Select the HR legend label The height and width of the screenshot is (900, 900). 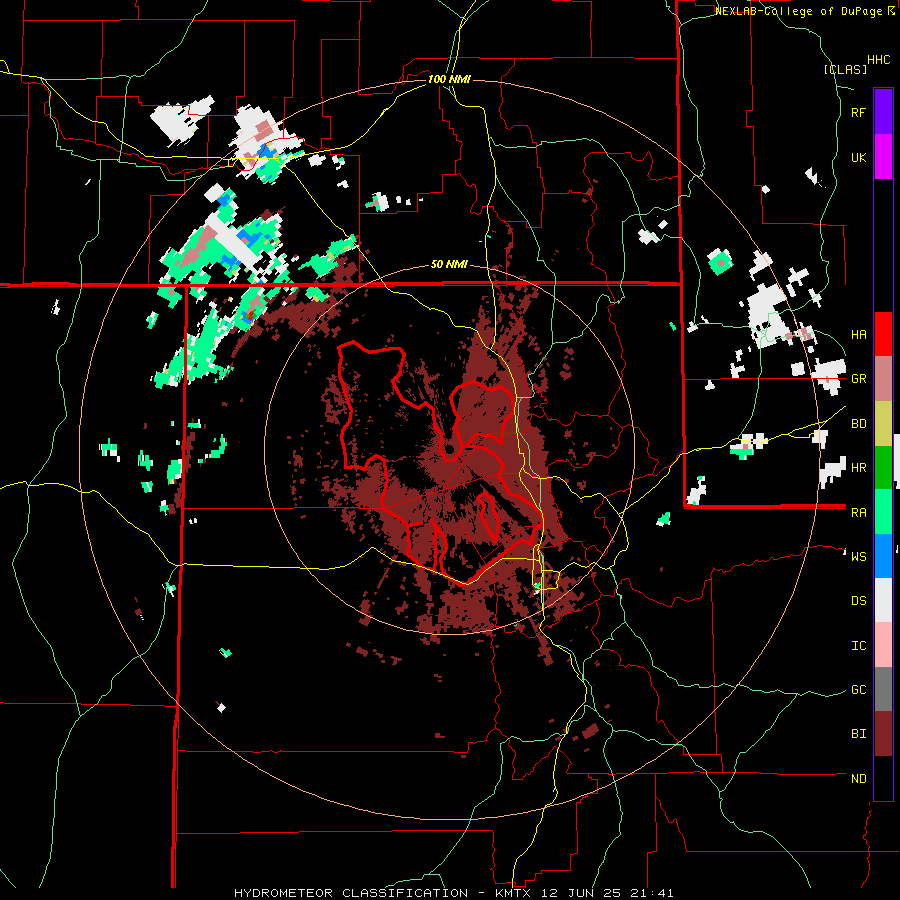pos(858,468)
